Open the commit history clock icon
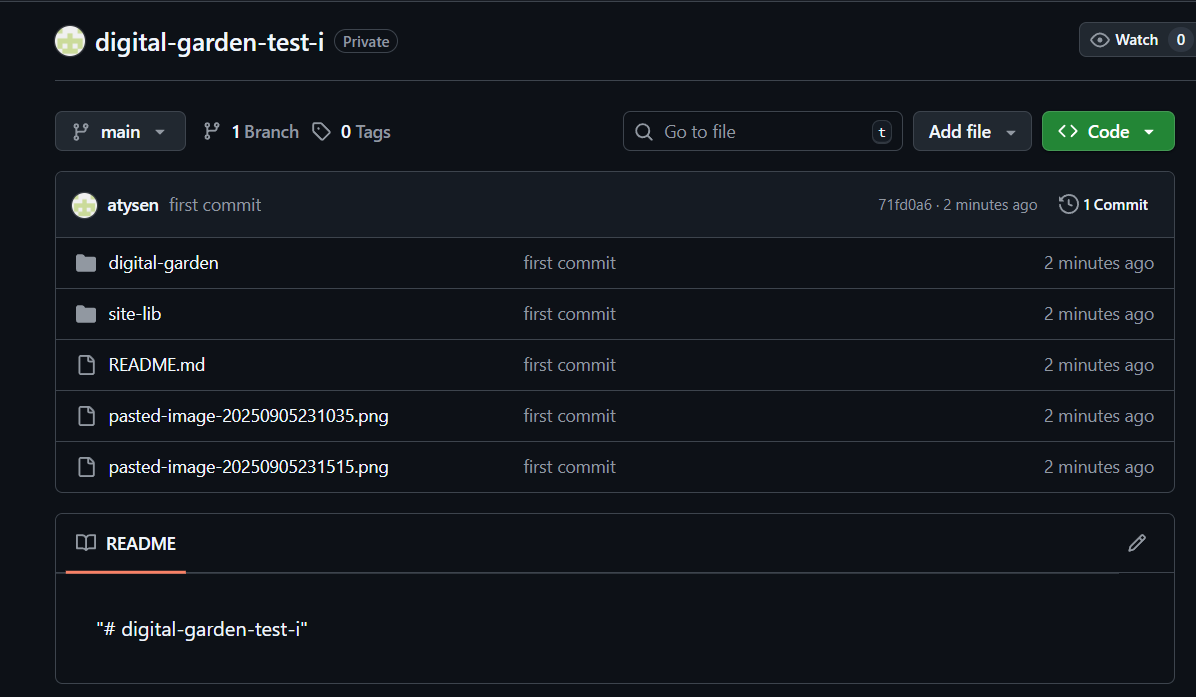 (1068, 205)
